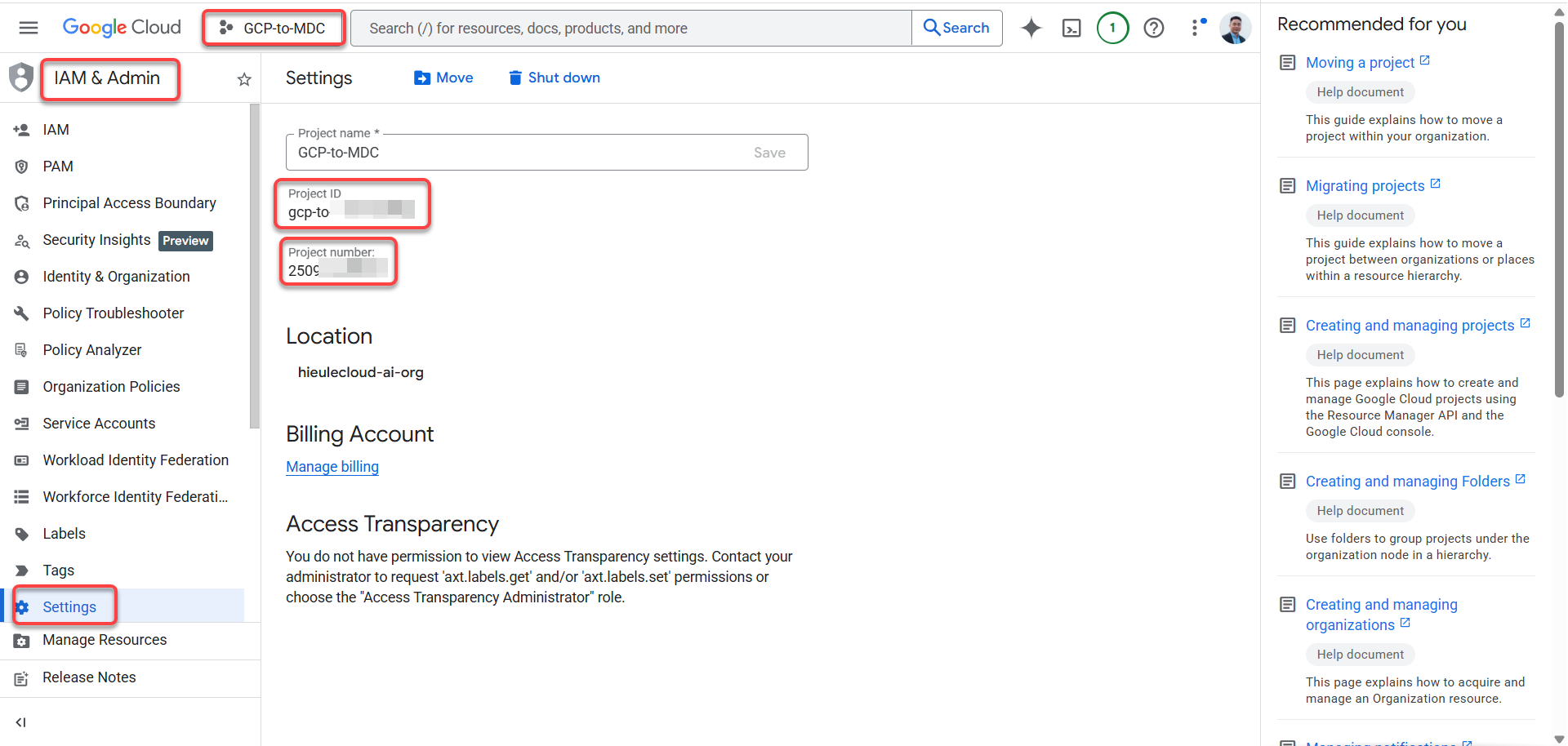Open Moving a project help document
Screen dimensions: 1568x746
pyautogui.click(x=1360, y=63)
